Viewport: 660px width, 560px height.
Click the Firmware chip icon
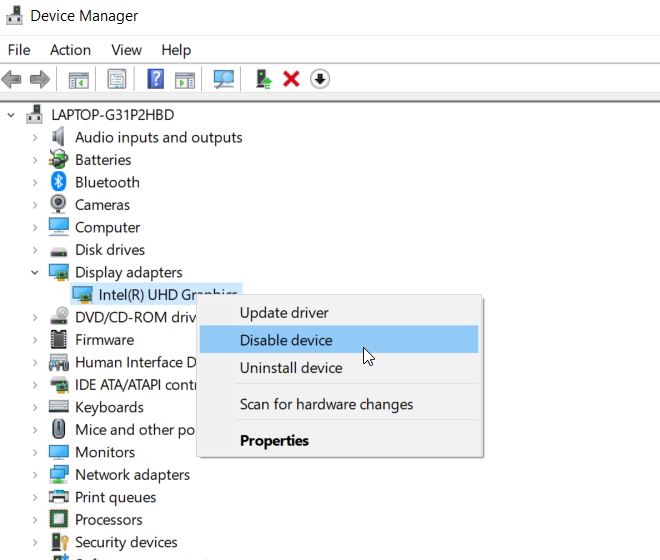(59, 339)
